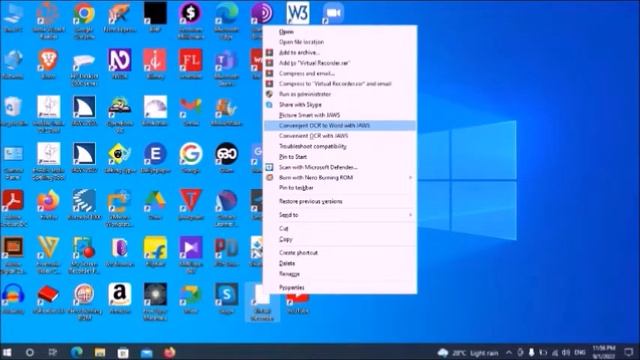This screenshot has width=640, height=360.
Task: Open the notification center icon
Action: [629, 352]
